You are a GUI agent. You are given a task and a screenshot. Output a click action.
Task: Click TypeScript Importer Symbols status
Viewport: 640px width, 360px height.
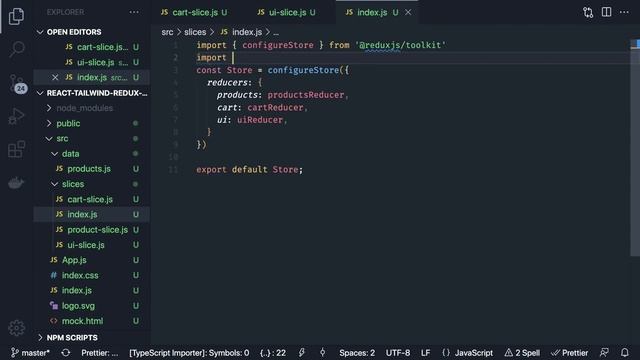pyautogui.click(x=189, y=353)
